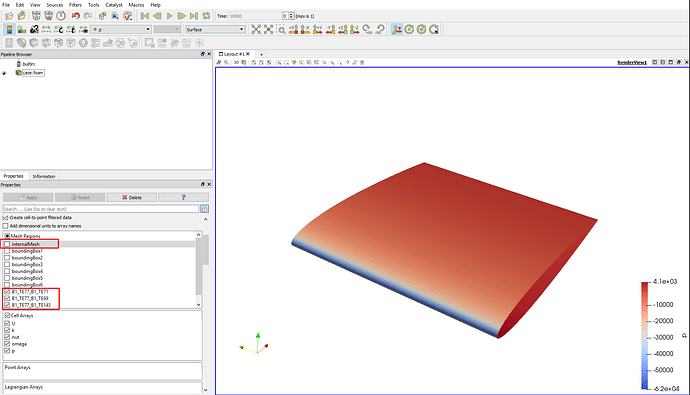Click the Open file icon

tap(9, 16)
